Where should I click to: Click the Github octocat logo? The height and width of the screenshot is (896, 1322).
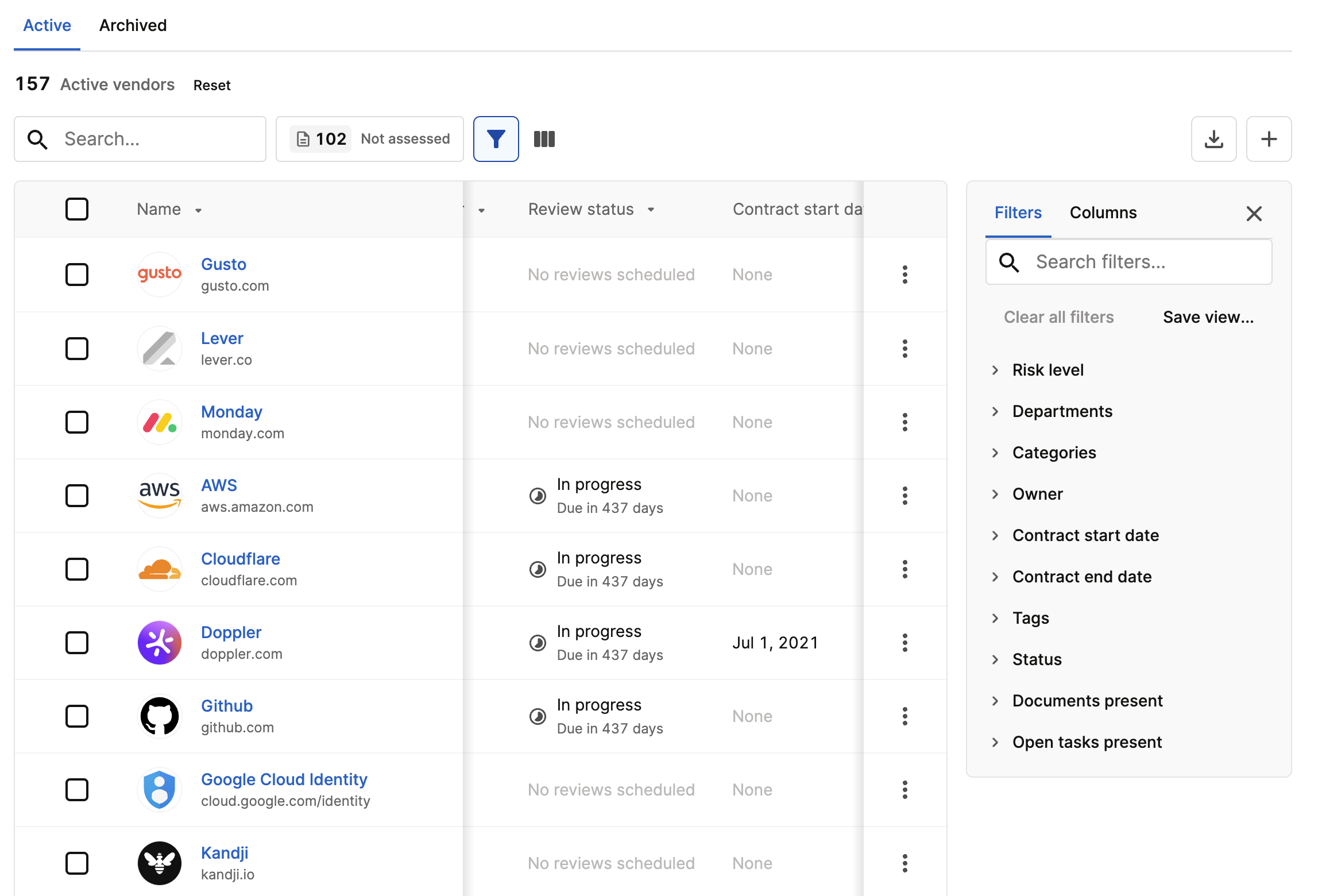(x=160, y=716)
